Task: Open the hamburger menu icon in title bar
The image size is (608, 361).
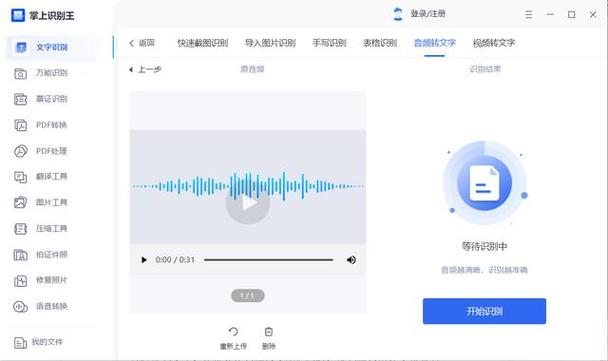Action: [x=529, y=14]
